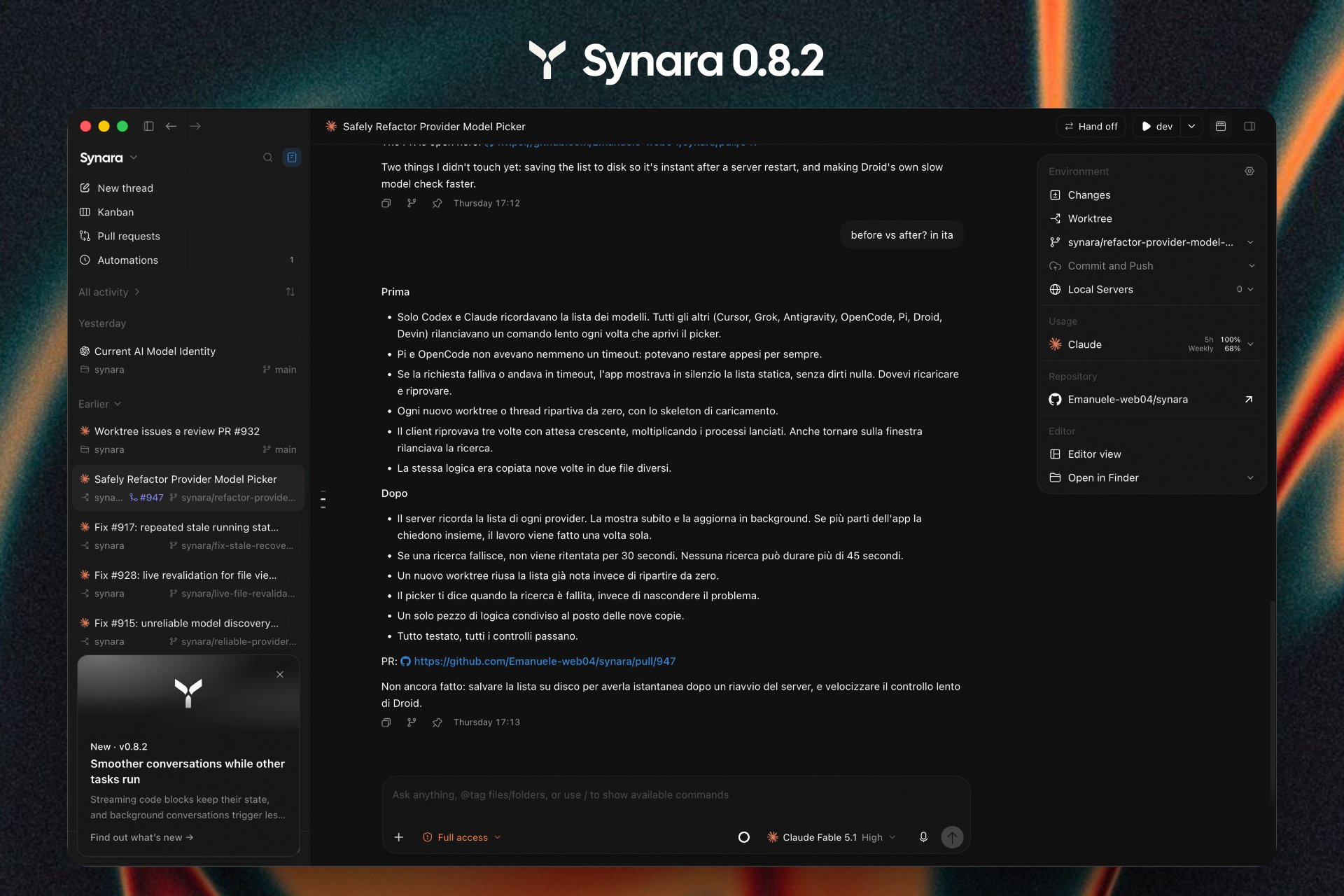Toggle the highlighted sidebar view icon

point(292,157)
